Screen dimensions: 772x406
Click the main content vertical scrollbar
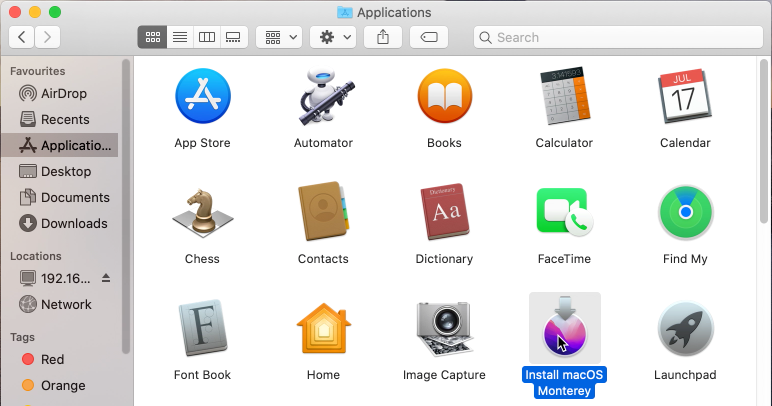click(x=764, y=142)
